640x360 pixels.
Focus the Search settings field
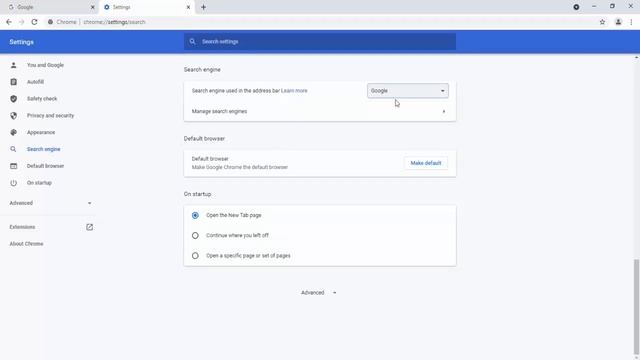tap(320, 42)
